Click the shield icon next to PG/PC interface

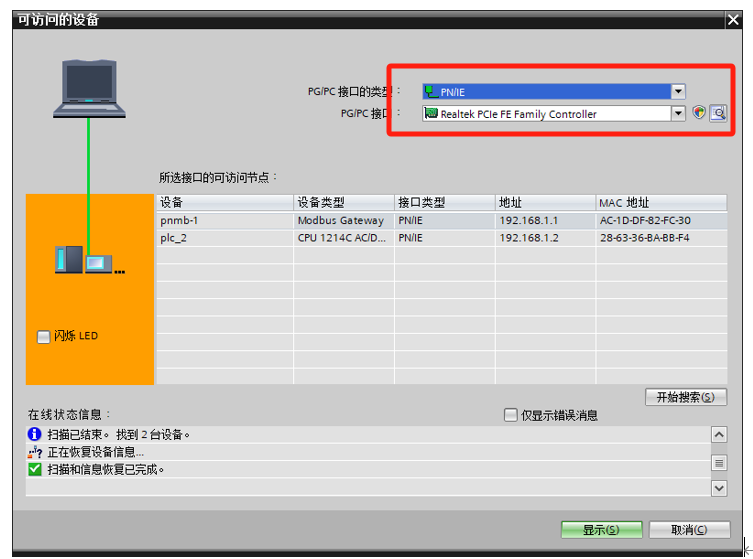click(x=699, y=113)
